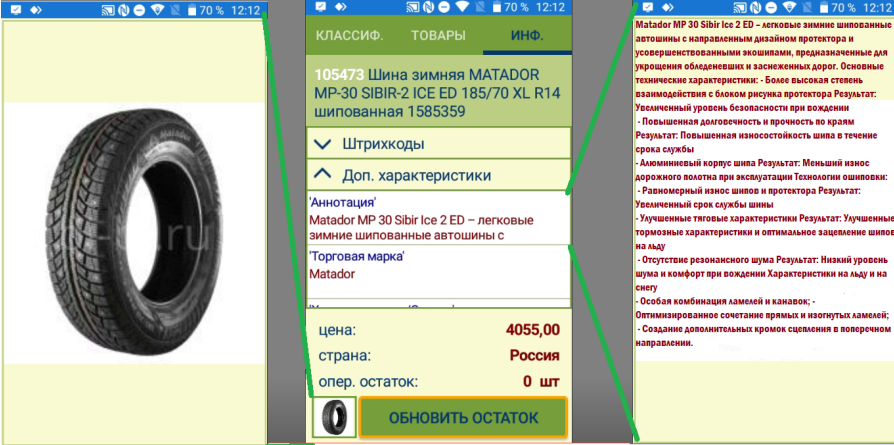Tap the notification check icon in the image screen status bar
The image size is (894, 445).
click(15, 10)
